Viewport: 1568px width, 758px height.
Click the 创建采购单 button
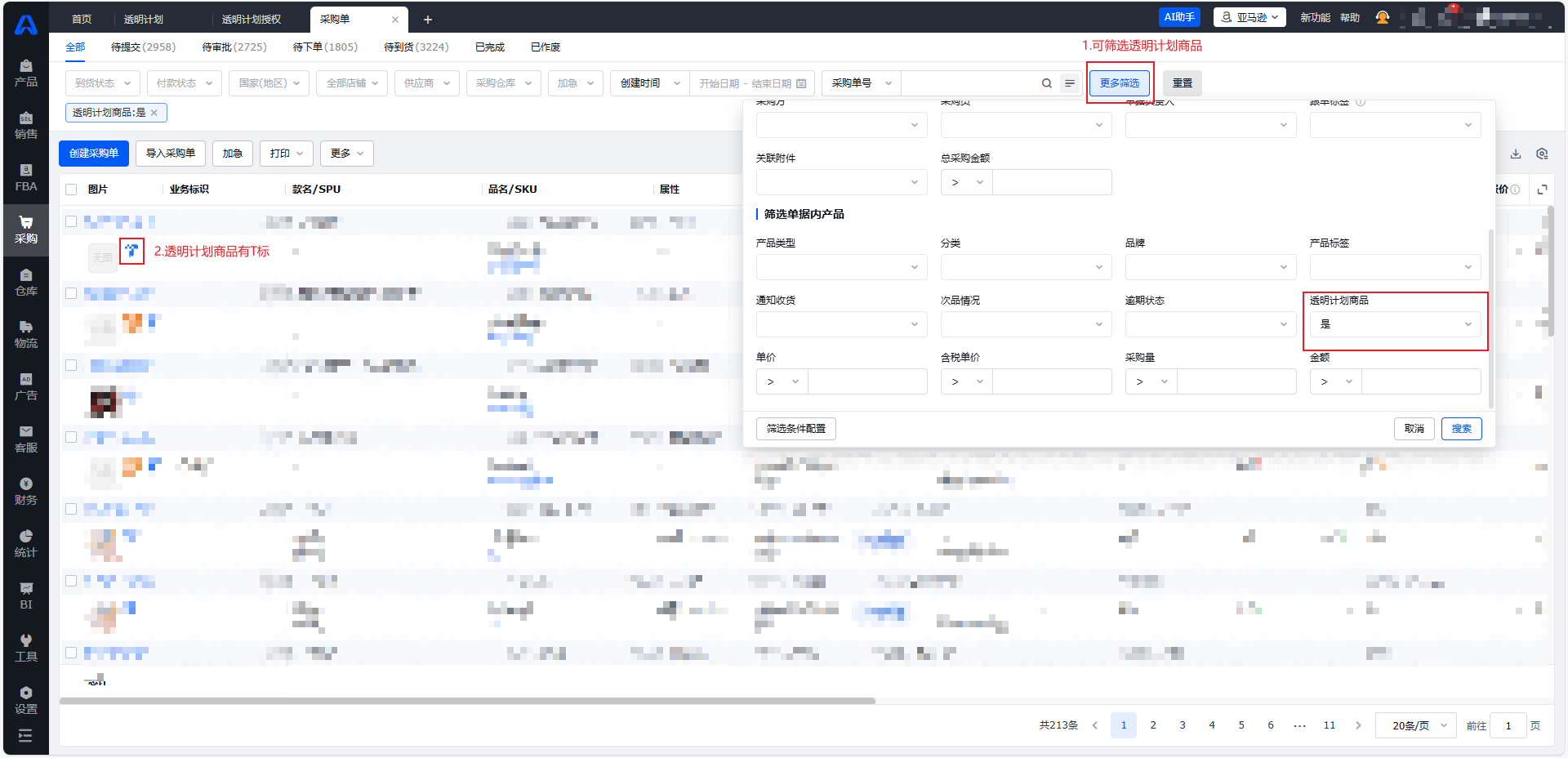(93, 154)
